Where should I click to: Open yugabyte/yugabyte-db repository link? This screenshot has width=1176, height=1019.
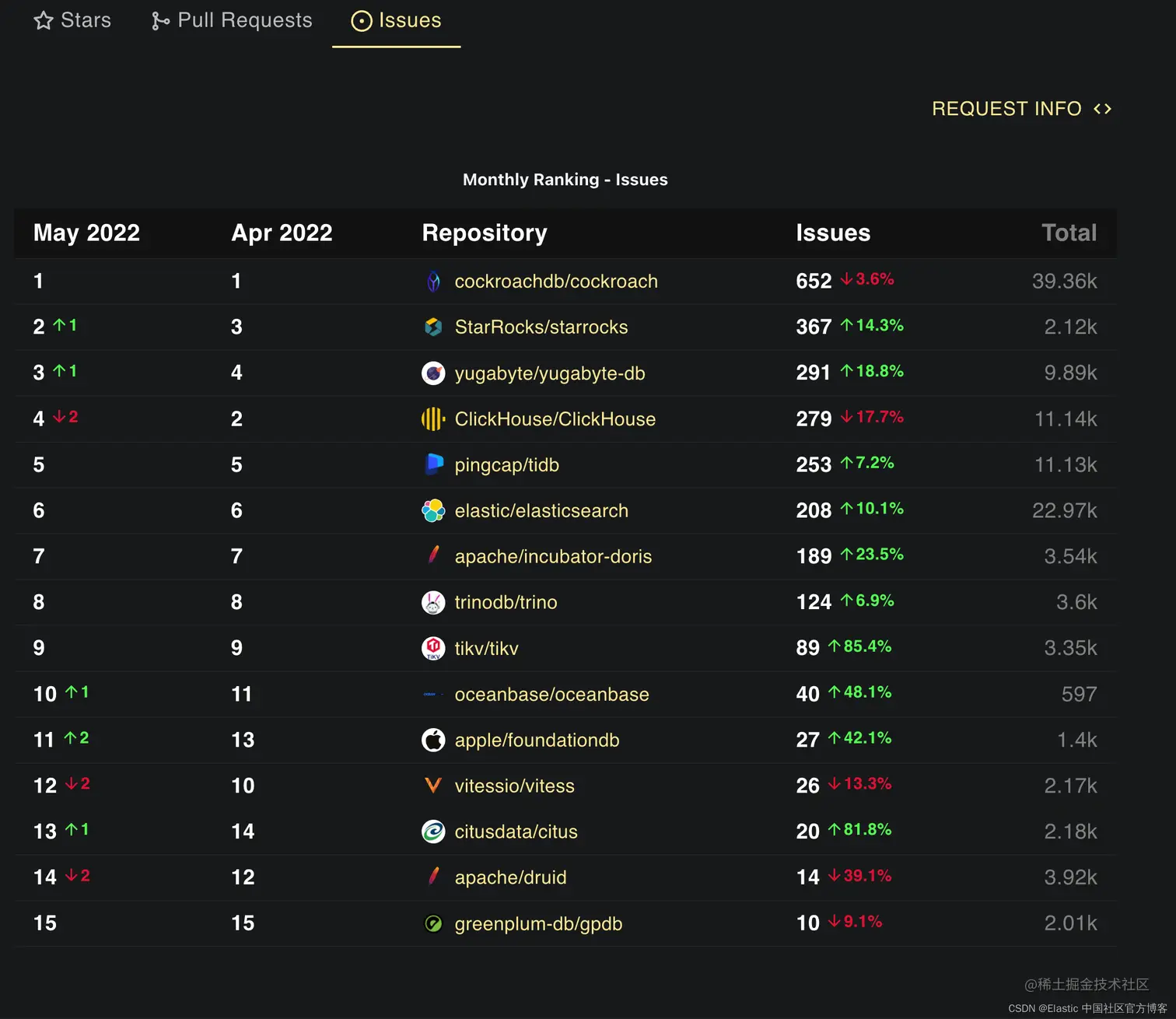coord(550,373)
